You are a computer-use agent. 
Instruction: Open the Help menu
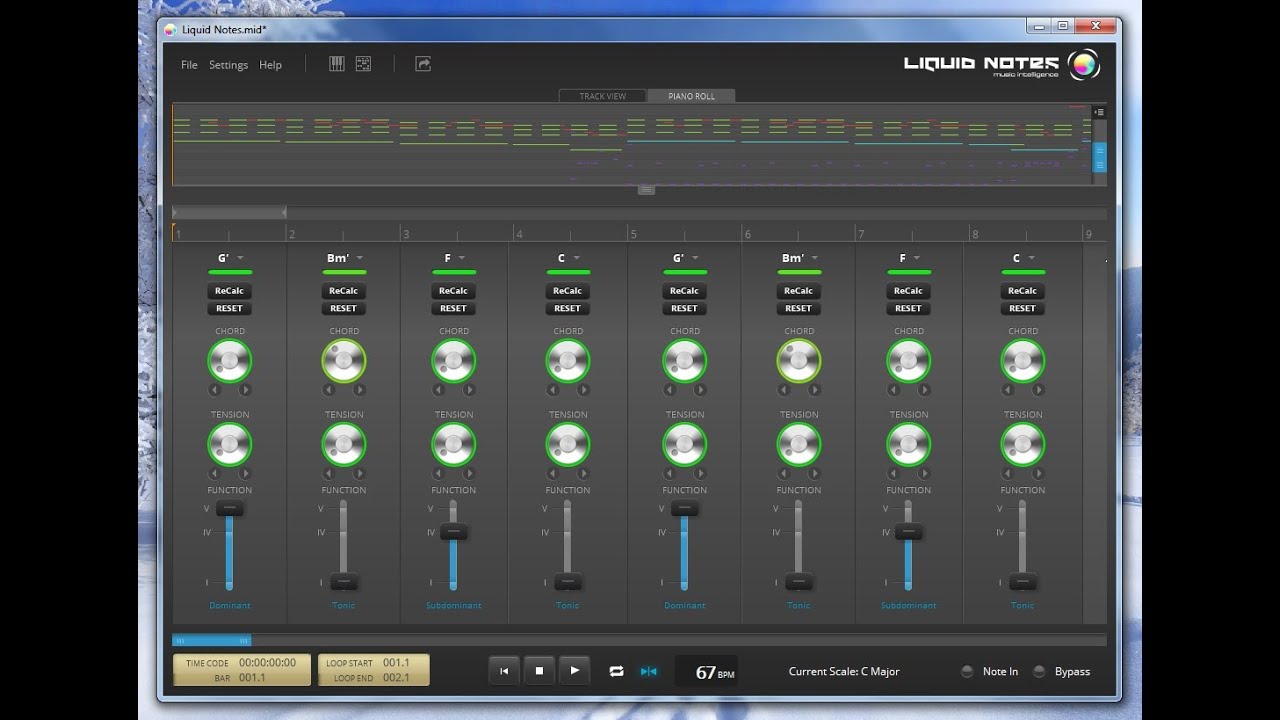coord(270,65)
